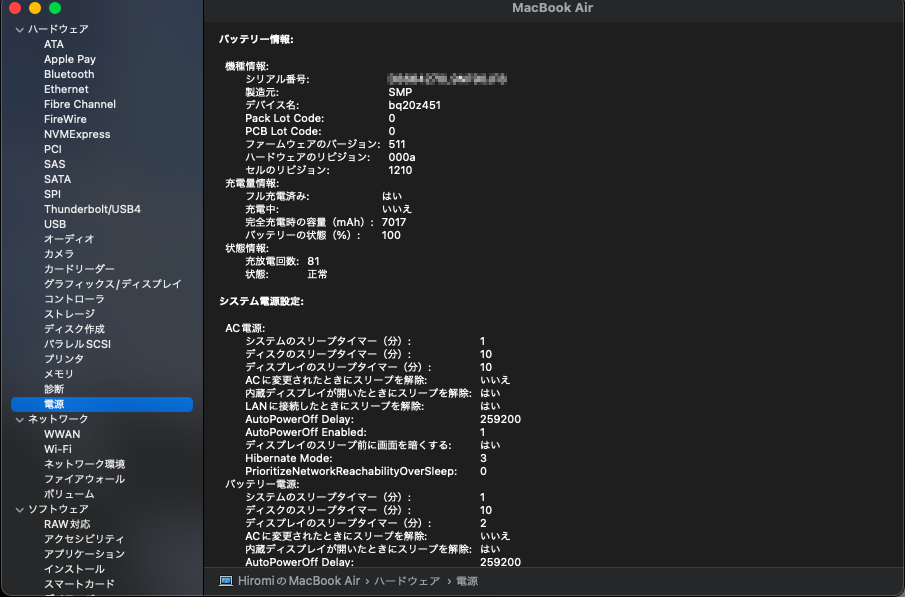Collapse the ネットワーク section chevron
This screenshot has height=597, width=905.
coord(20,420)
